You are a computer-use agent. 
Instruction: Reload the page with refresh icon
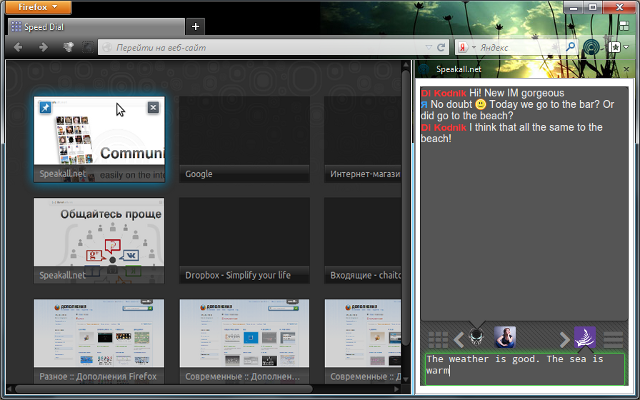[441, 47]
